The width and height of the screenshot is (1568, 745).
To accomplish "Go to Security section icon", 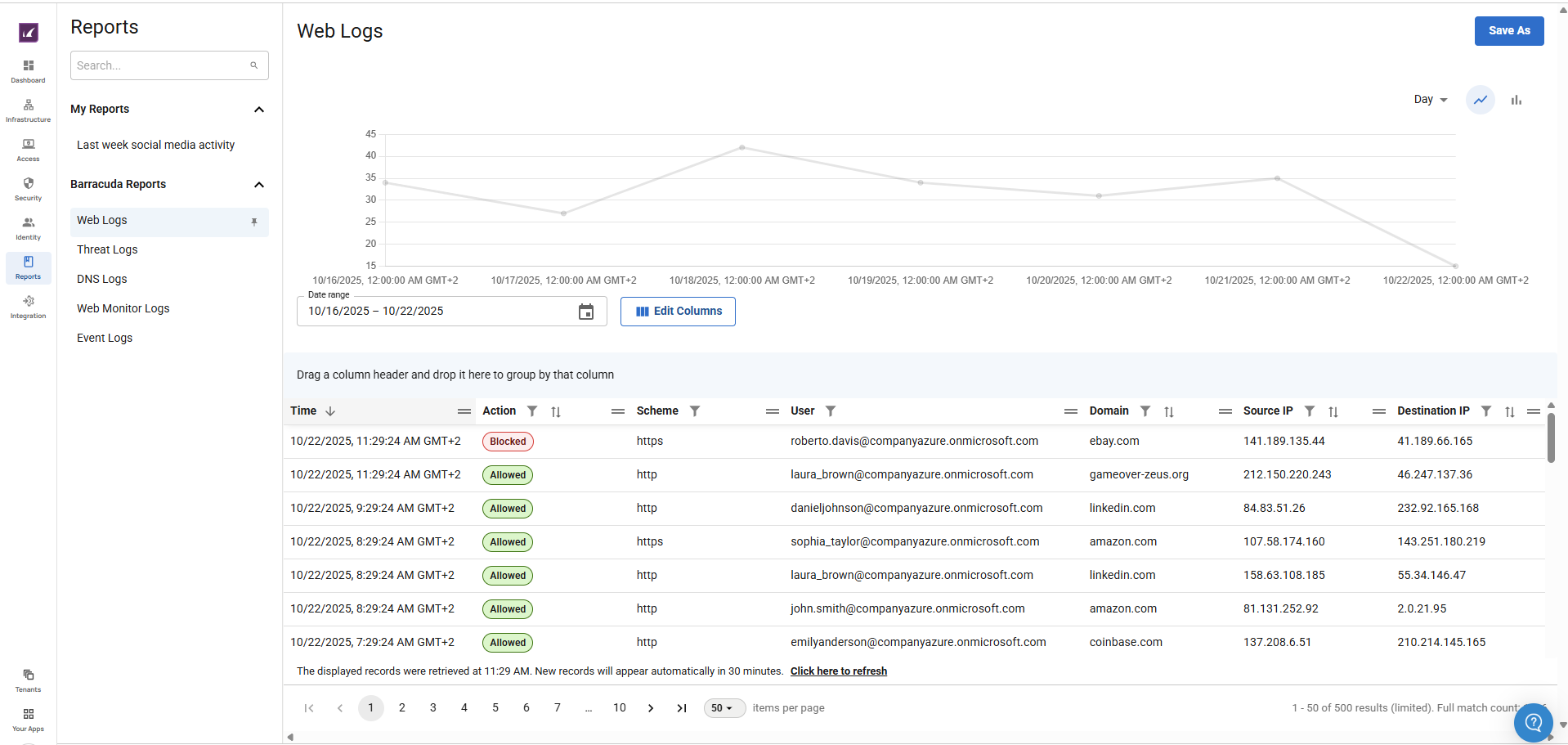I will 28,188.
